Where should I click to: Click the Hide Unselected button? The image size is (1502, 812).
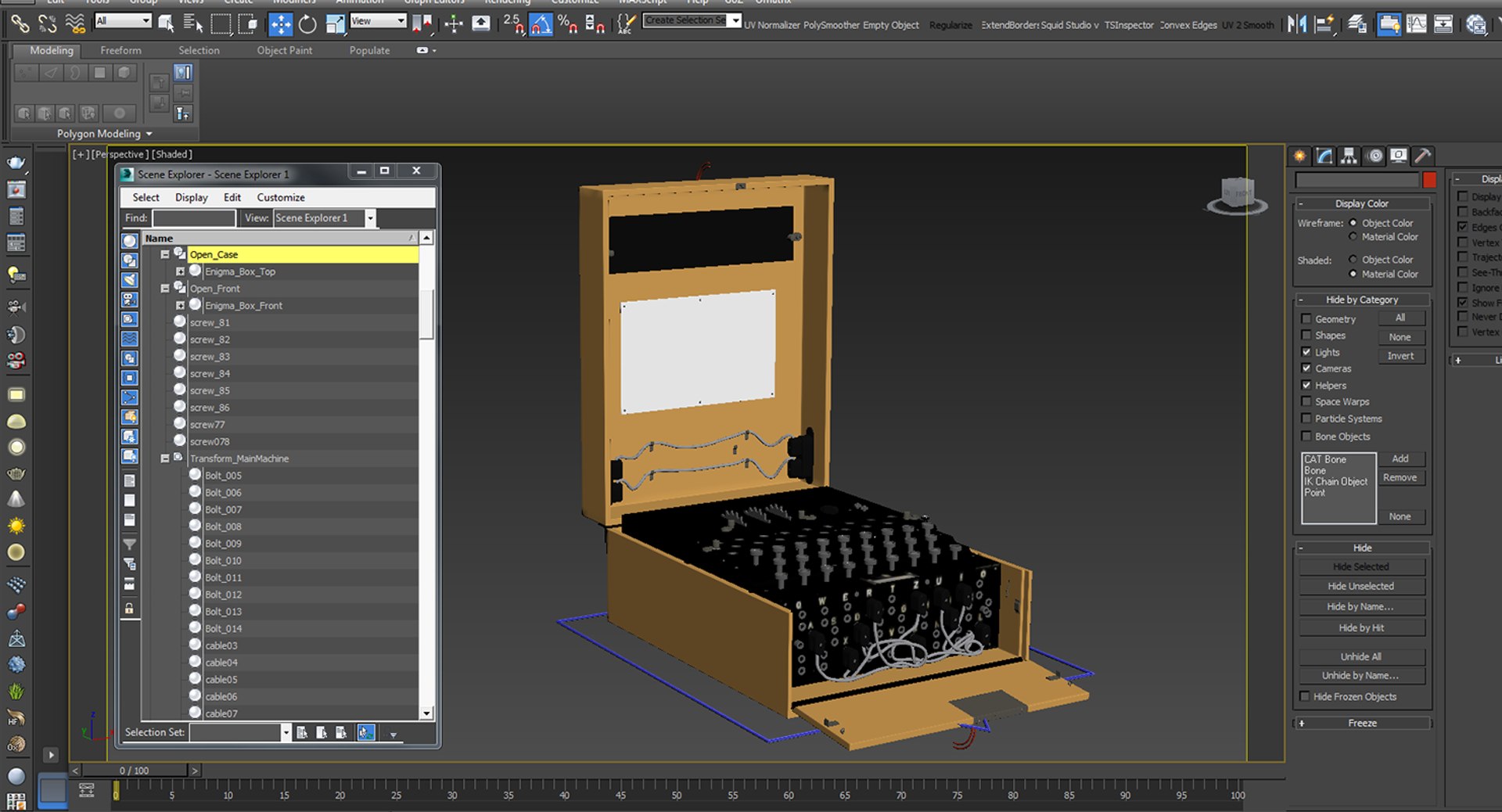pos(1360,586)
